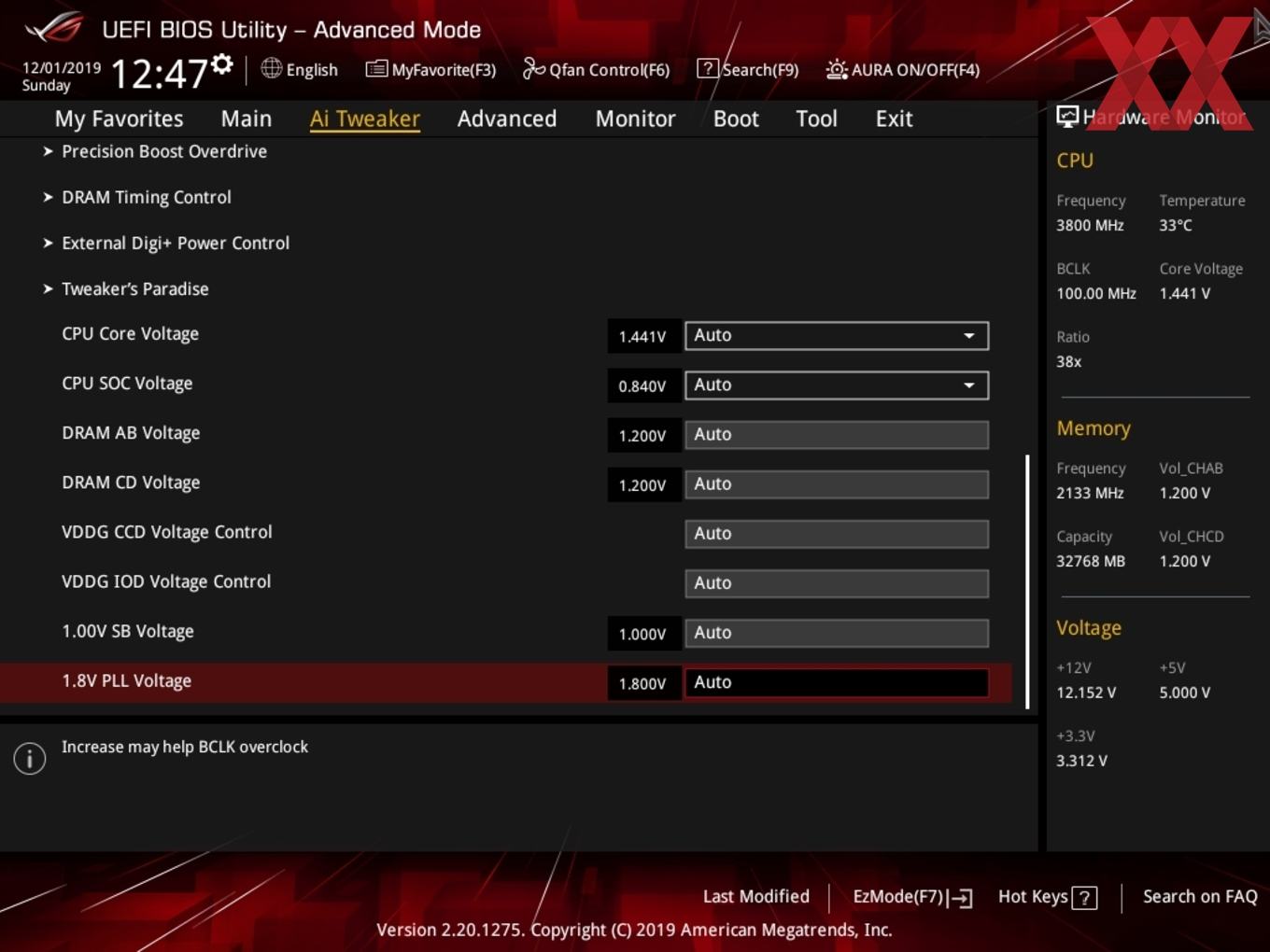Click DRAM AB Voltage Auto field
Viewport: 1270px width, 952px height.
836,434
